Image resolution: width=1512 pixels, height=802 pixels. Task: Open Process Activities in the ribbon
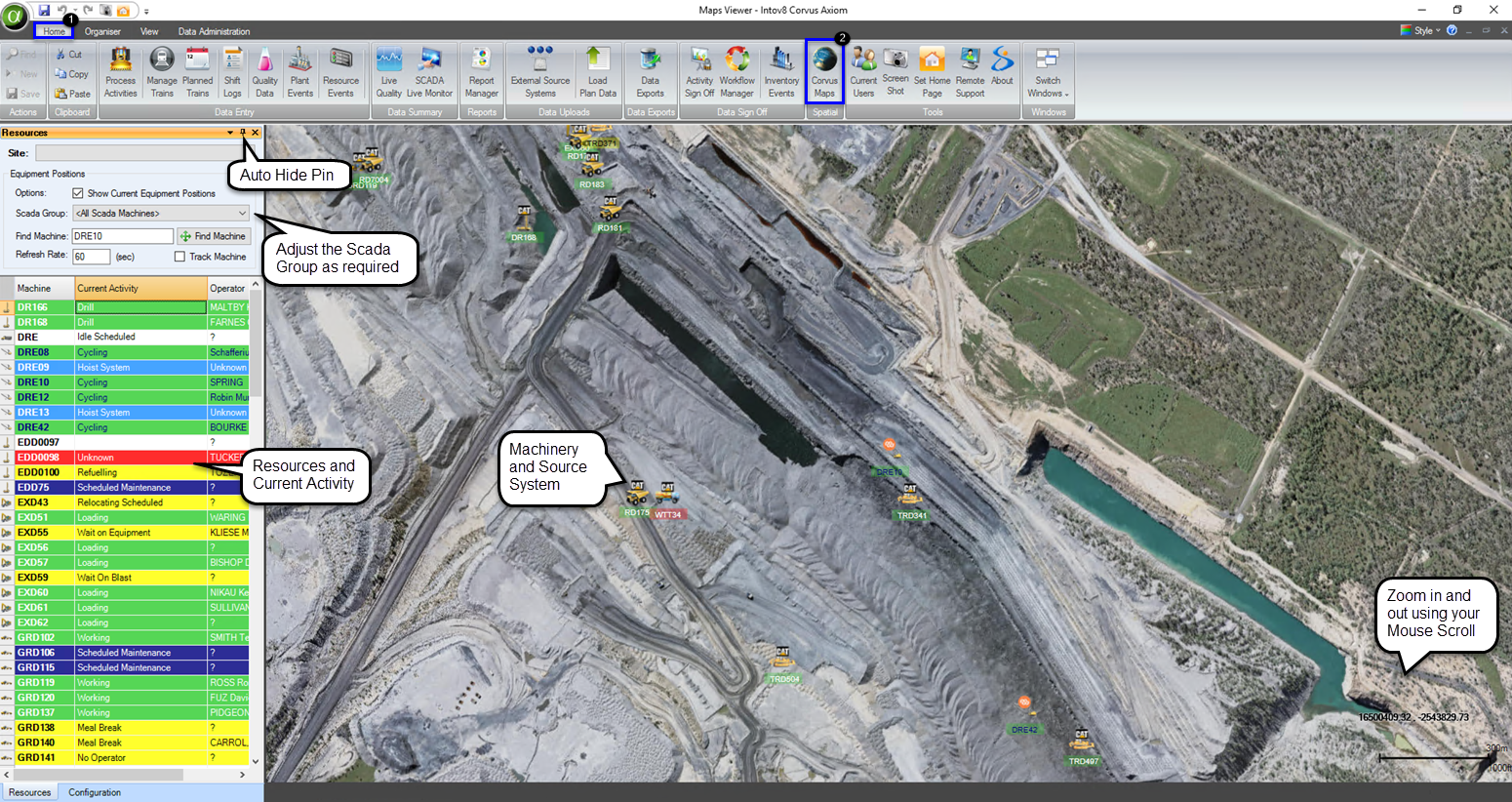pyautogui.click(x=121, y=72)
